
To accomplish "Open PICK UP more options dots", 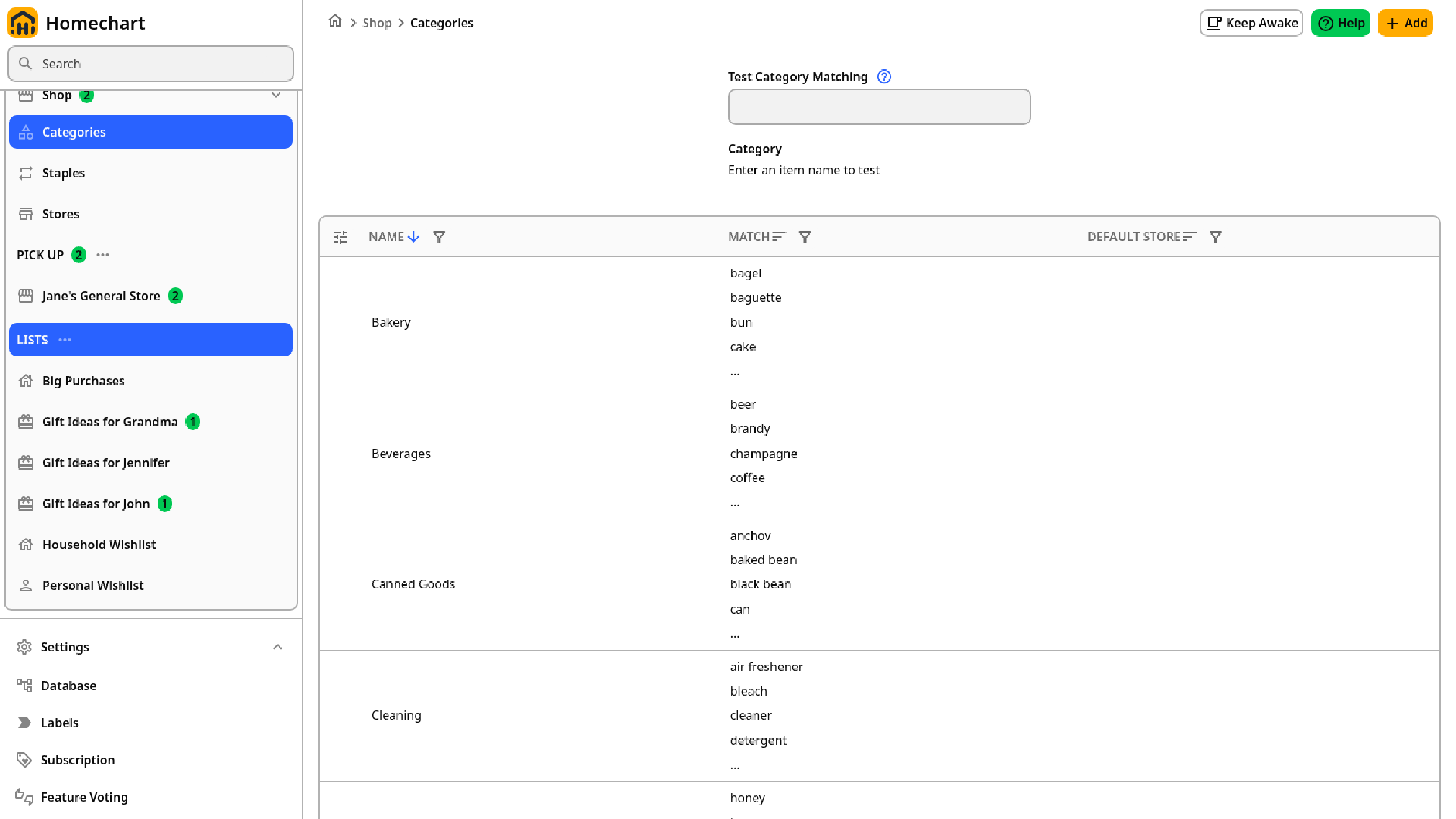I will click(103, 255).
